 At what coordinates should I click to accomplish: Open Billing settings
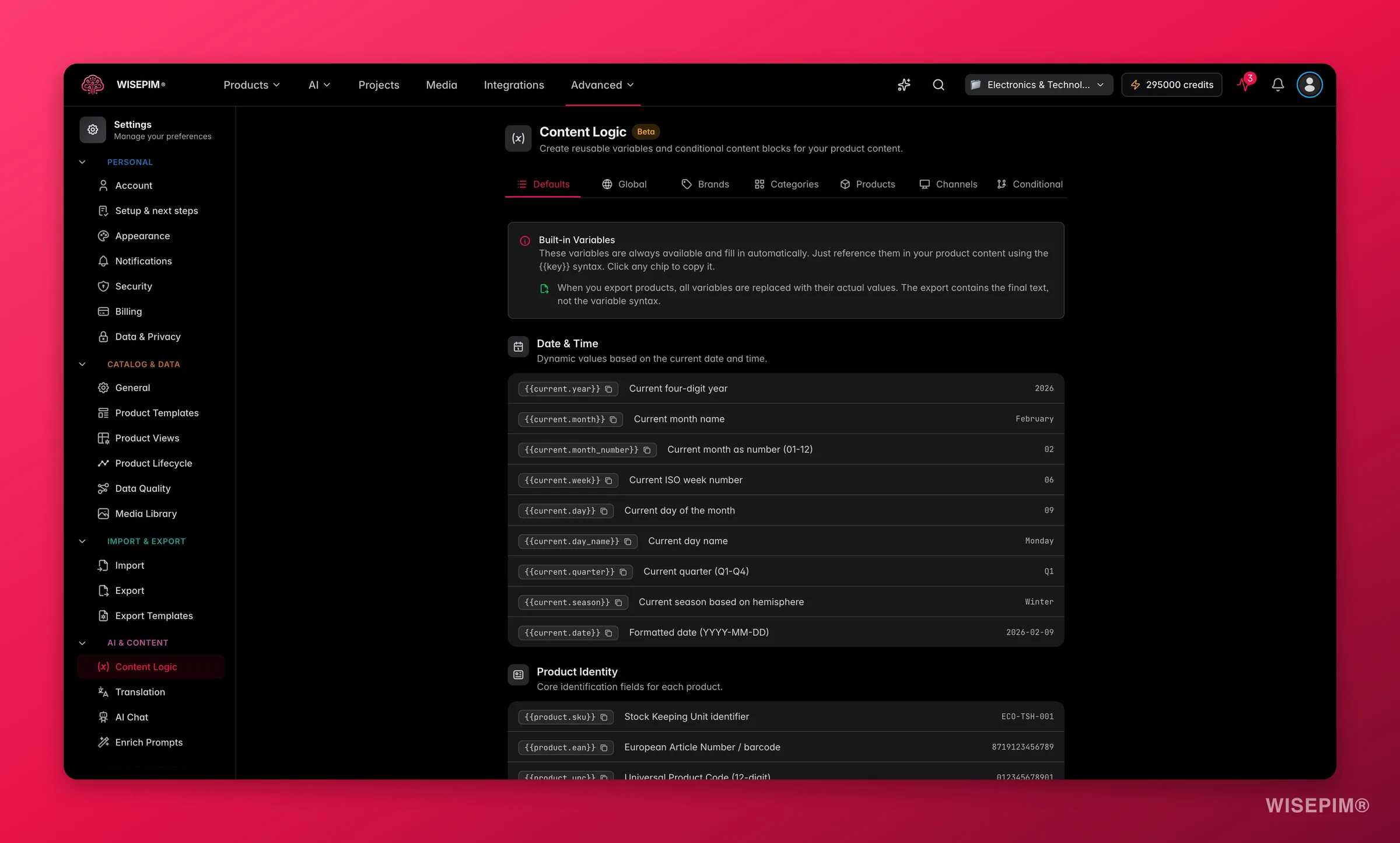pos(150,312)
